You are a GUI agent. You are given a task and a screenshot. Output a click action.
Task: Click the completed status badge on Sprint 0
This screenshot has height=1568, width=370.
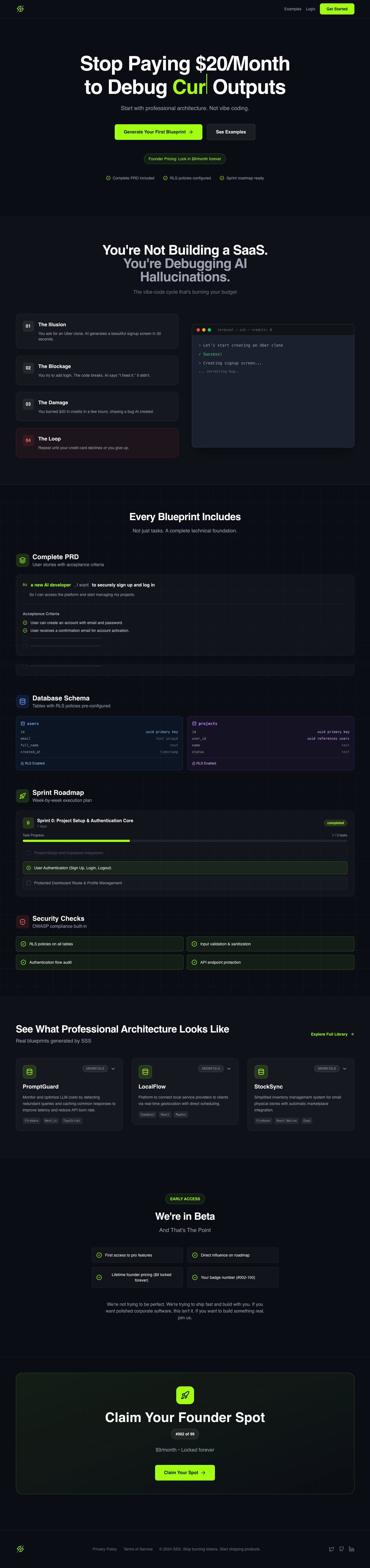pyautogui.click(x=335, y=823)
